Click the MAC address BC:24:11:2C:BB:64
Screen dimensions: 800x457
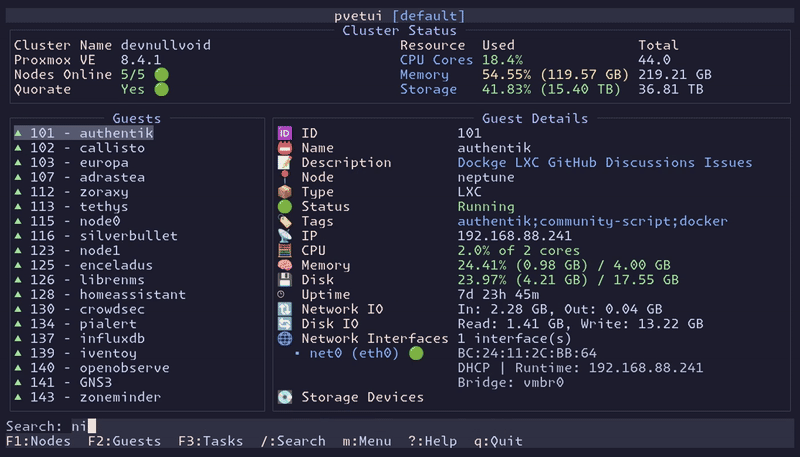pos(527,353)
